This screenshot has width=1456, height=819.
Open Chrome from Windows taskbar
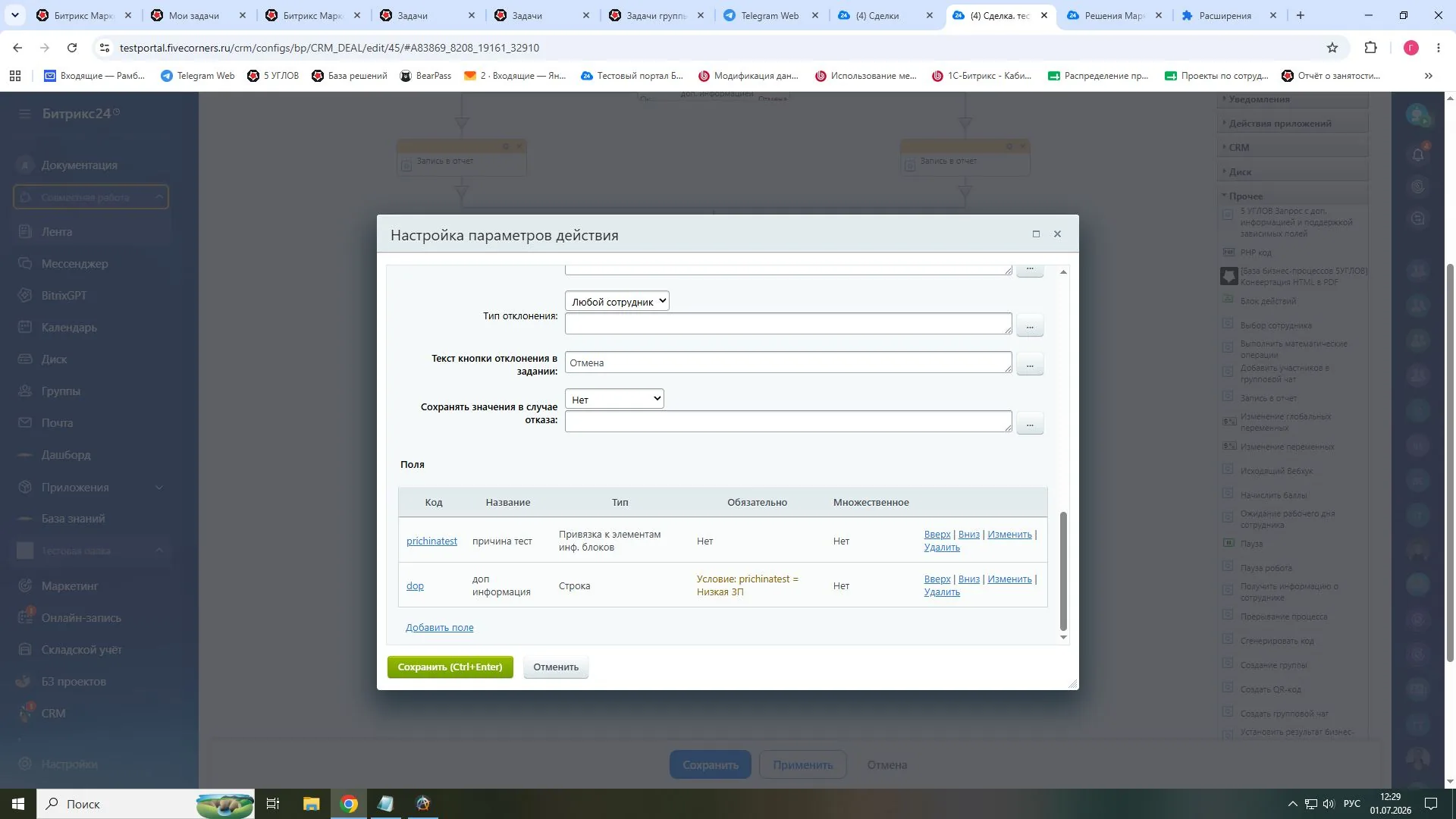349,804
